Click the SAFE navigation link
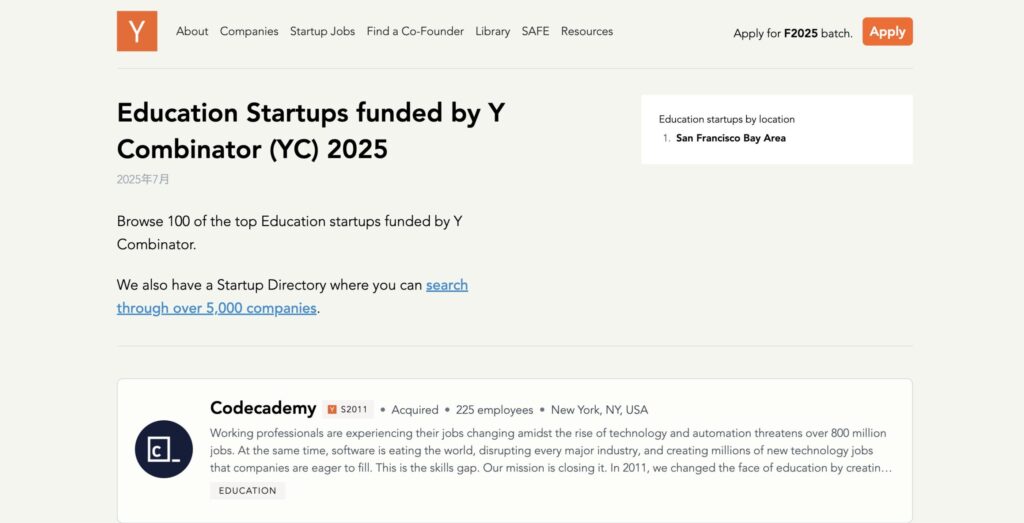Image resolution: width=1024 pixels, height=523 pixels. [535, 31]
